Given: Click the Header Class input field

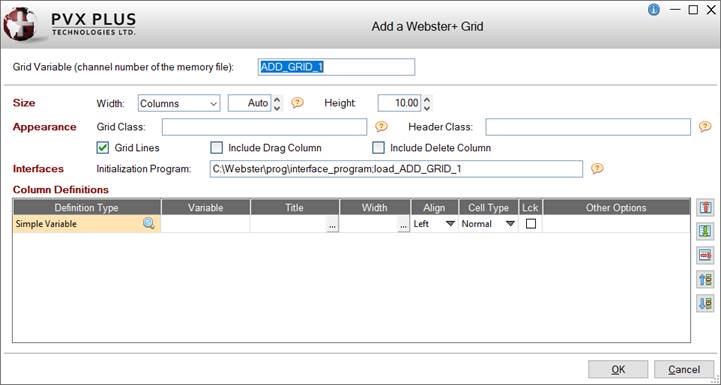Looking at the screenshot, I should 588,127.
